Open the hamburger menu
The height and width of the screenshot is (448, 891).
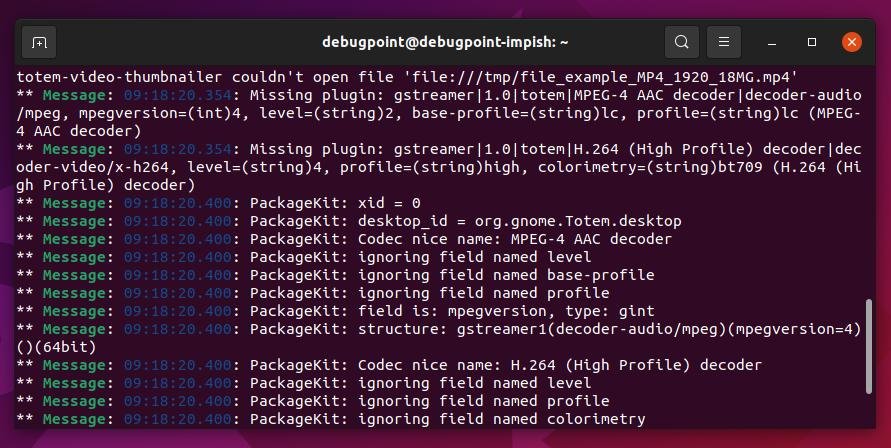723,42
